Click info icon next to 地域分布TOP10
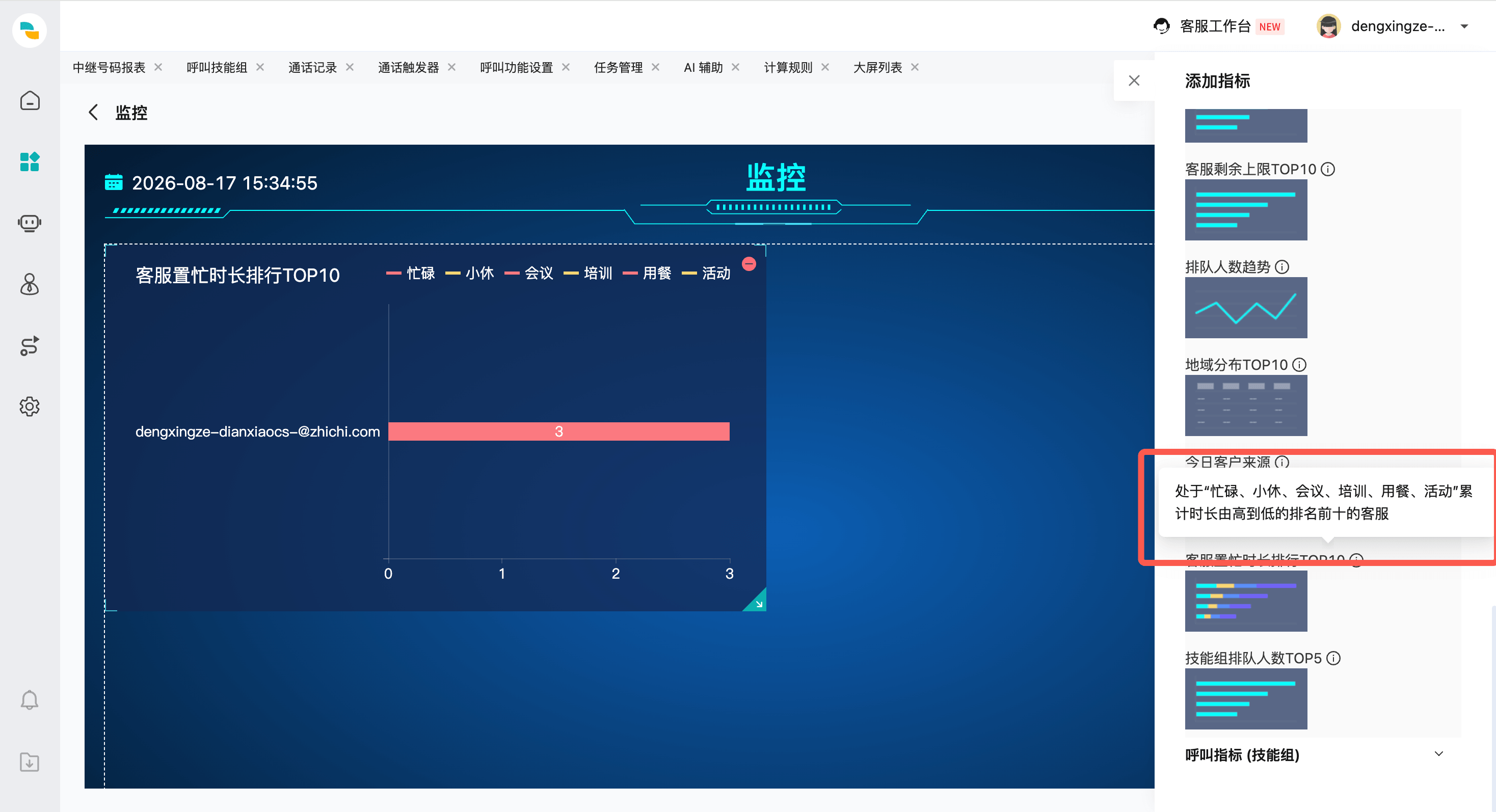1496x812 pixels. [x=1299, y=365]
